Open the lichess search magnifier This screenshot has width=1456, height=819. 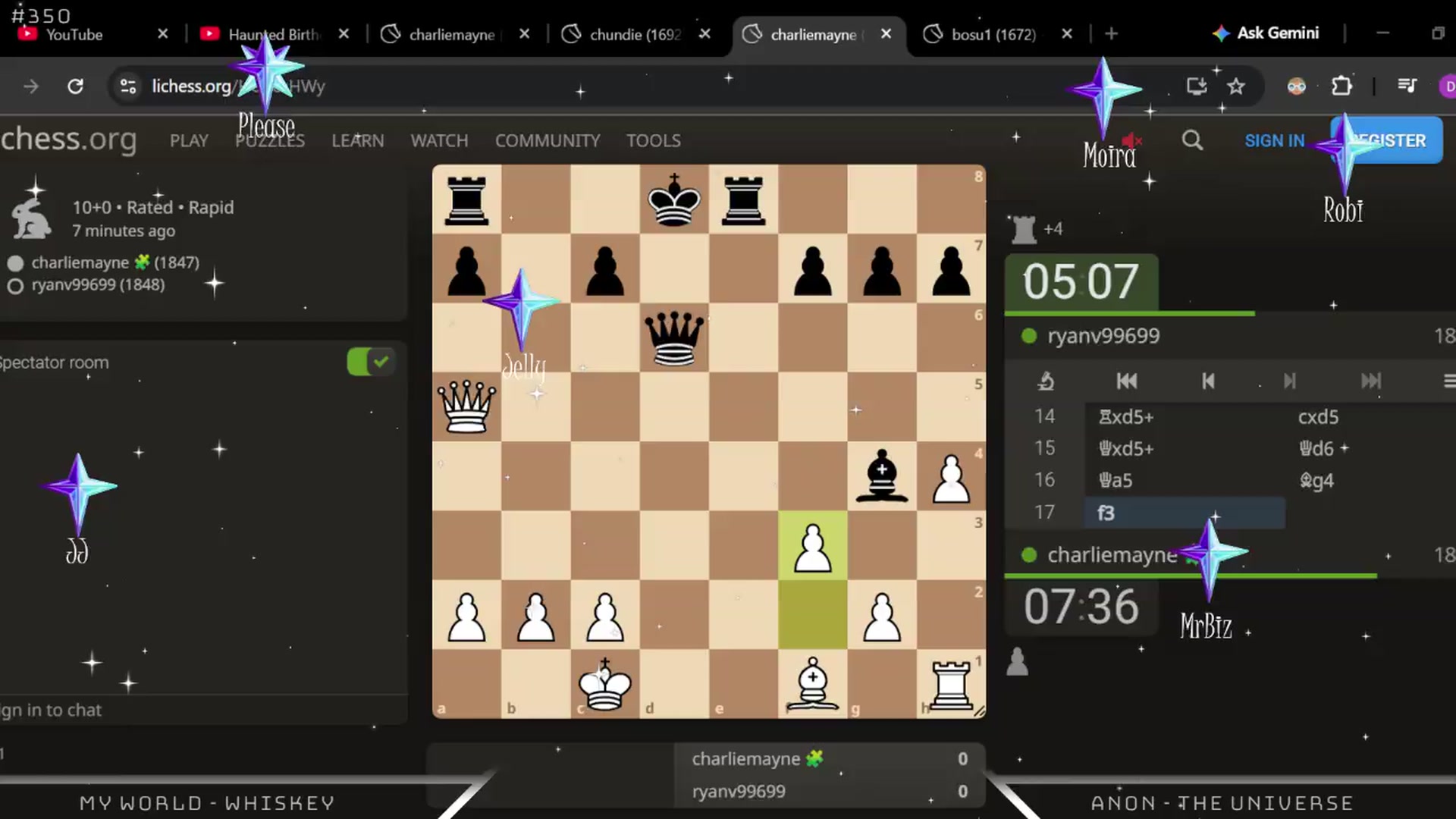[x=1192, y=140]
